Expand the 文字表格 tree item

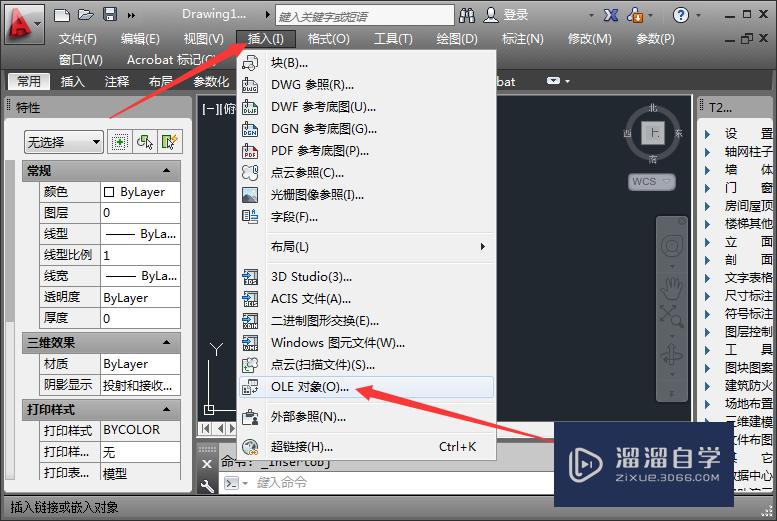pos(708,278)
